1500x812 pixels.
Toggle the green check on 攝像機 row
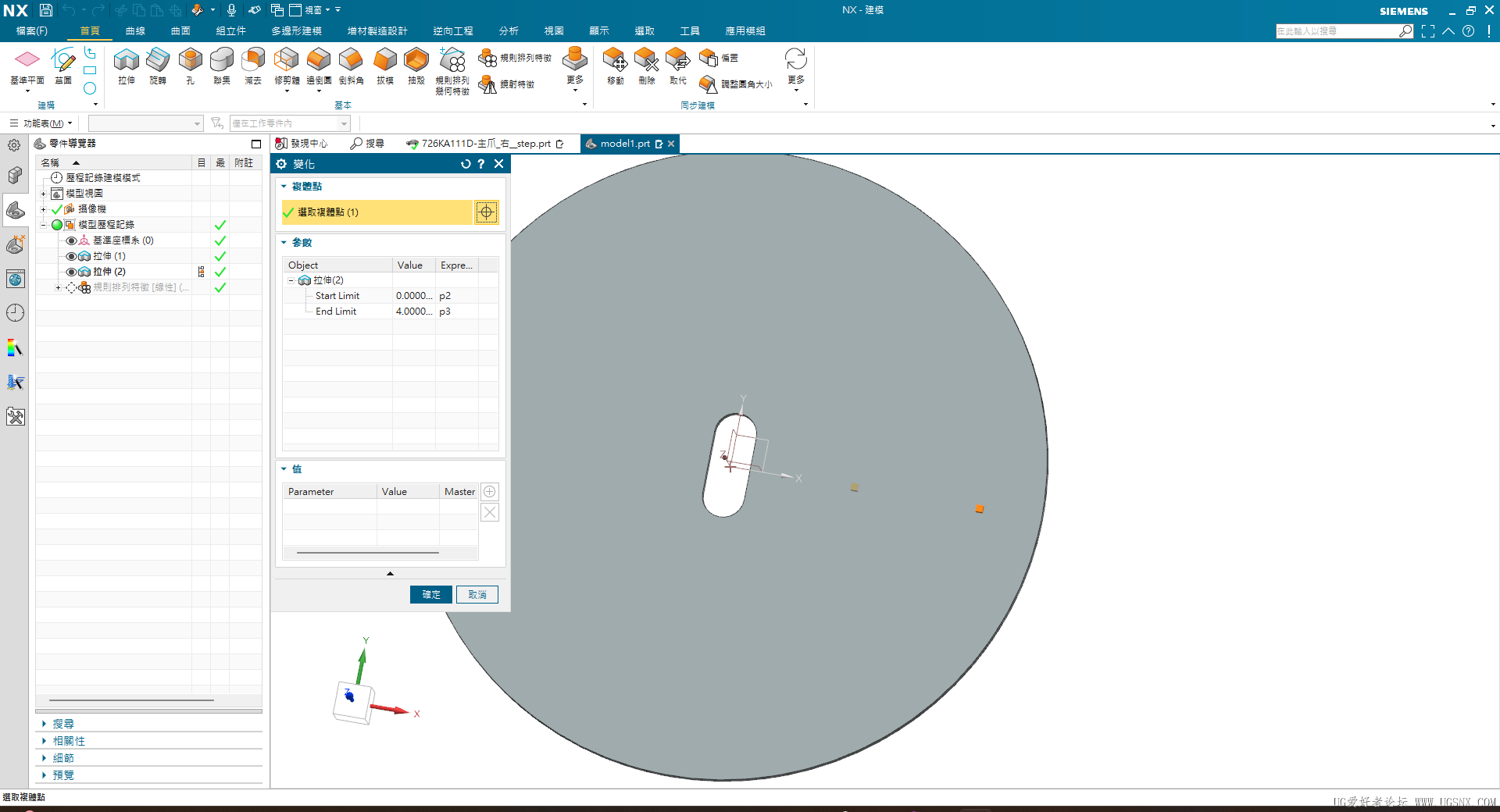[57, 209]
